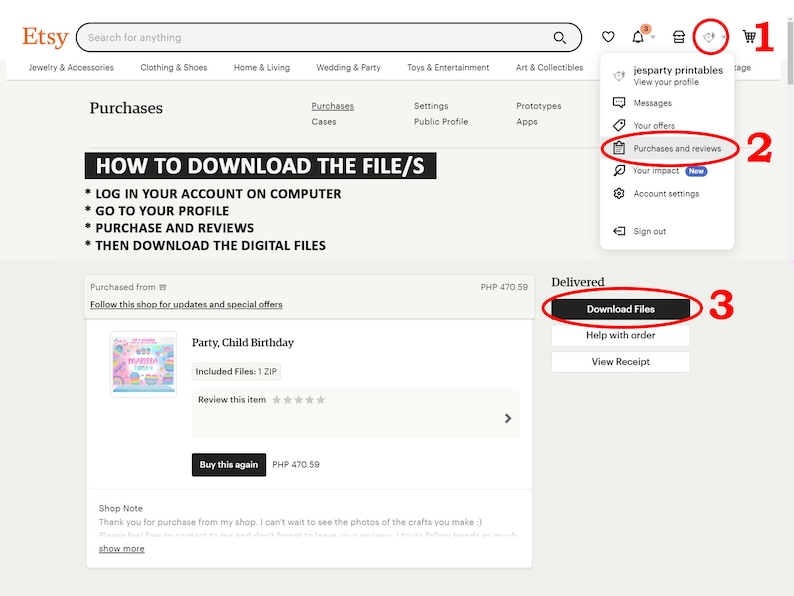Go to Cases link
This screenshot has height=596, width=794.
tap(324, 122)
